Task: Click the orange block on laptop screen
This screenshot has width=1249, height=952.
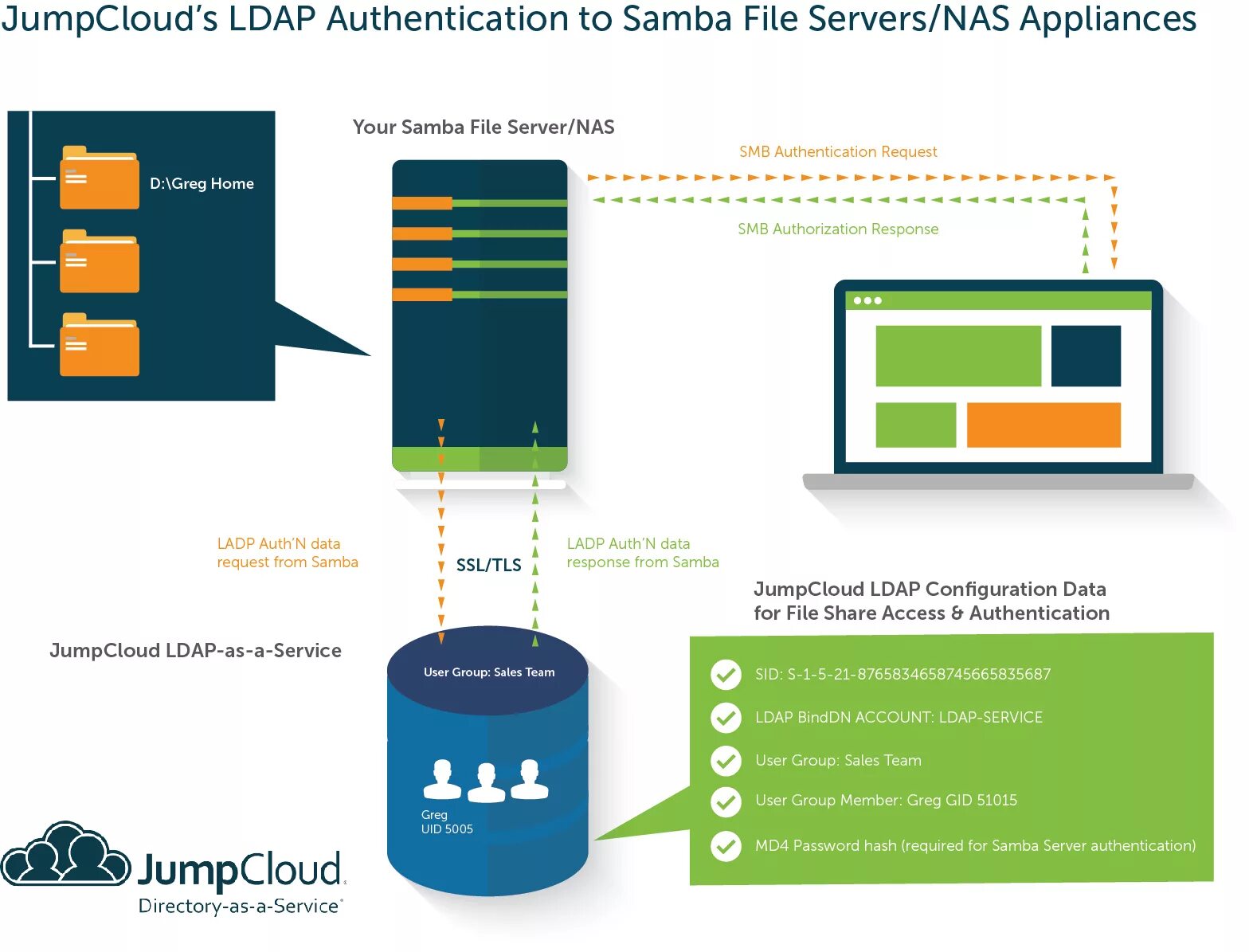Action: tap(1043, 425)
